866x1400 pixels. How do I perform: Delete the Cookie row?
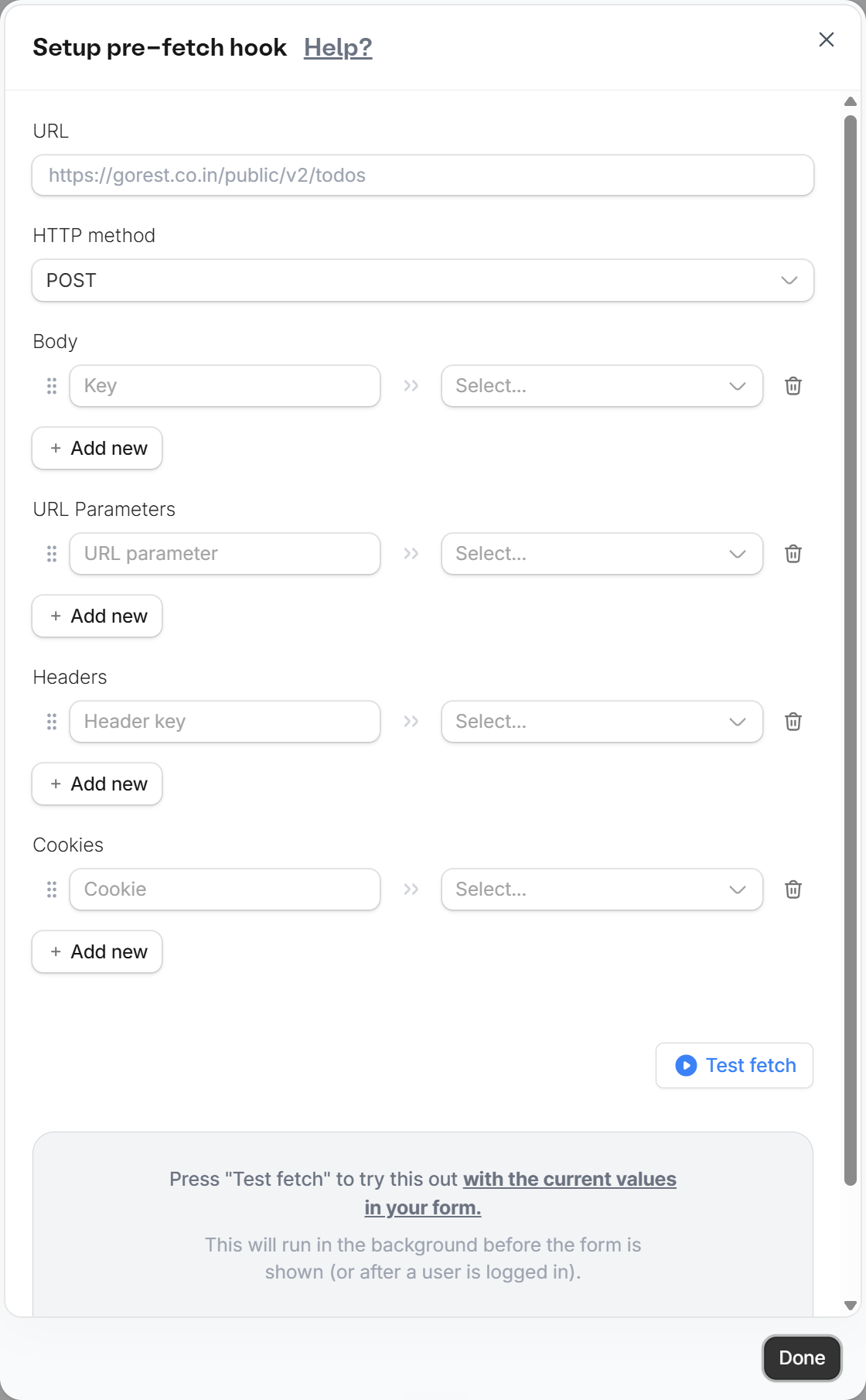[x=793, y=890]
